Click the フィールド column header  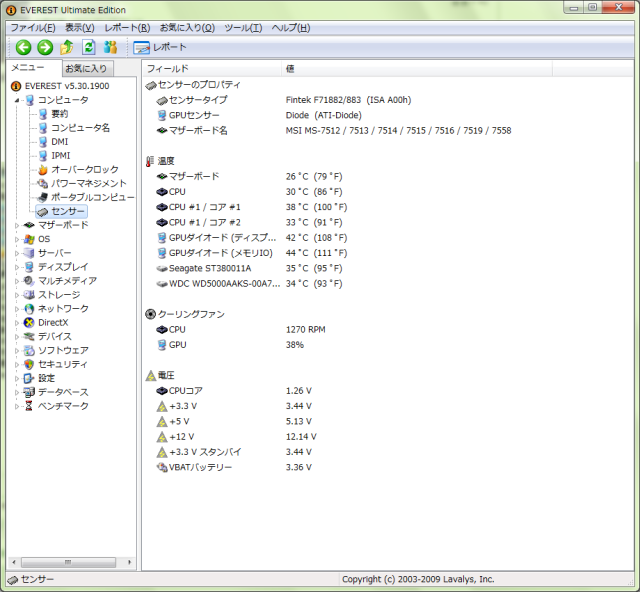(212, 69)
